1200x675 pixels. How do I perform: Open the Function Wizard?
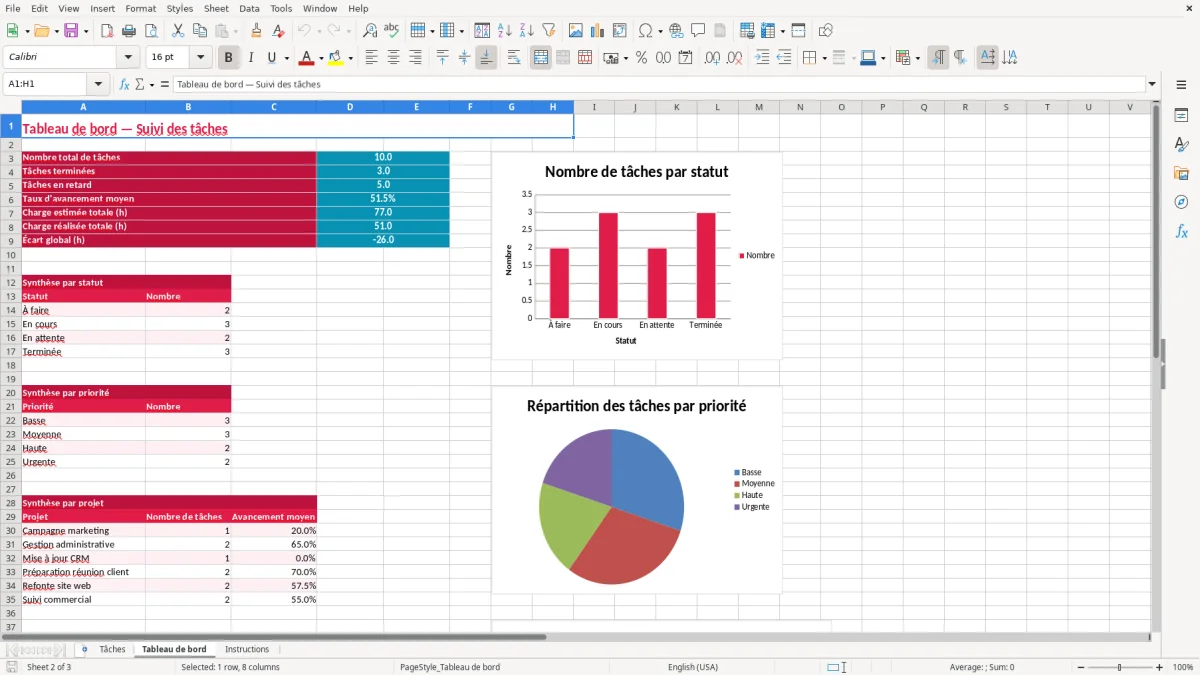click(x=125, y=85)
